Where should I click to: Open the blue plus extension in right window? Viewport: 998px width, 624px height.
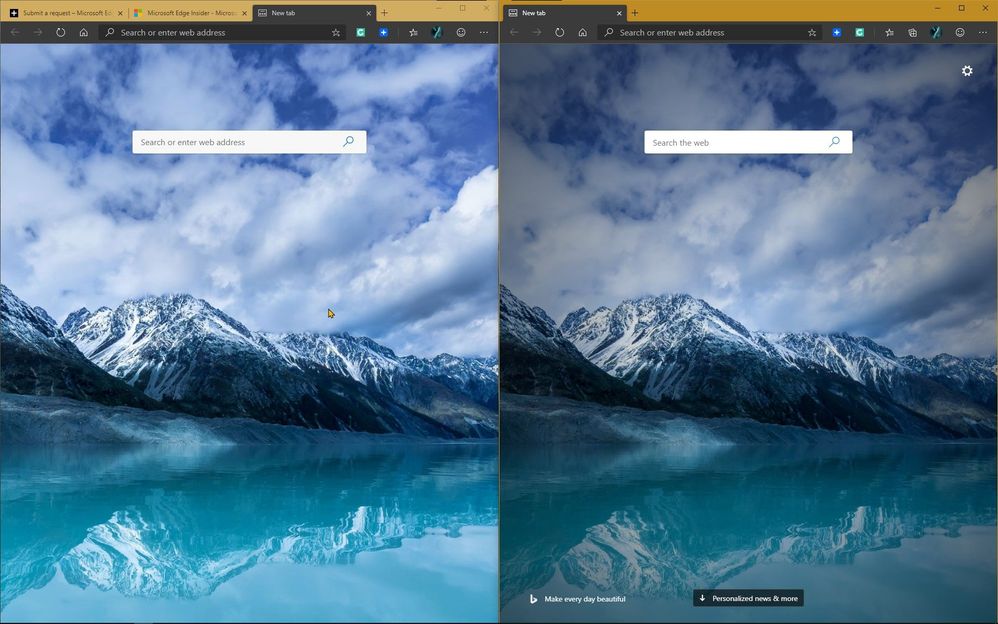[x=836, y=32]
